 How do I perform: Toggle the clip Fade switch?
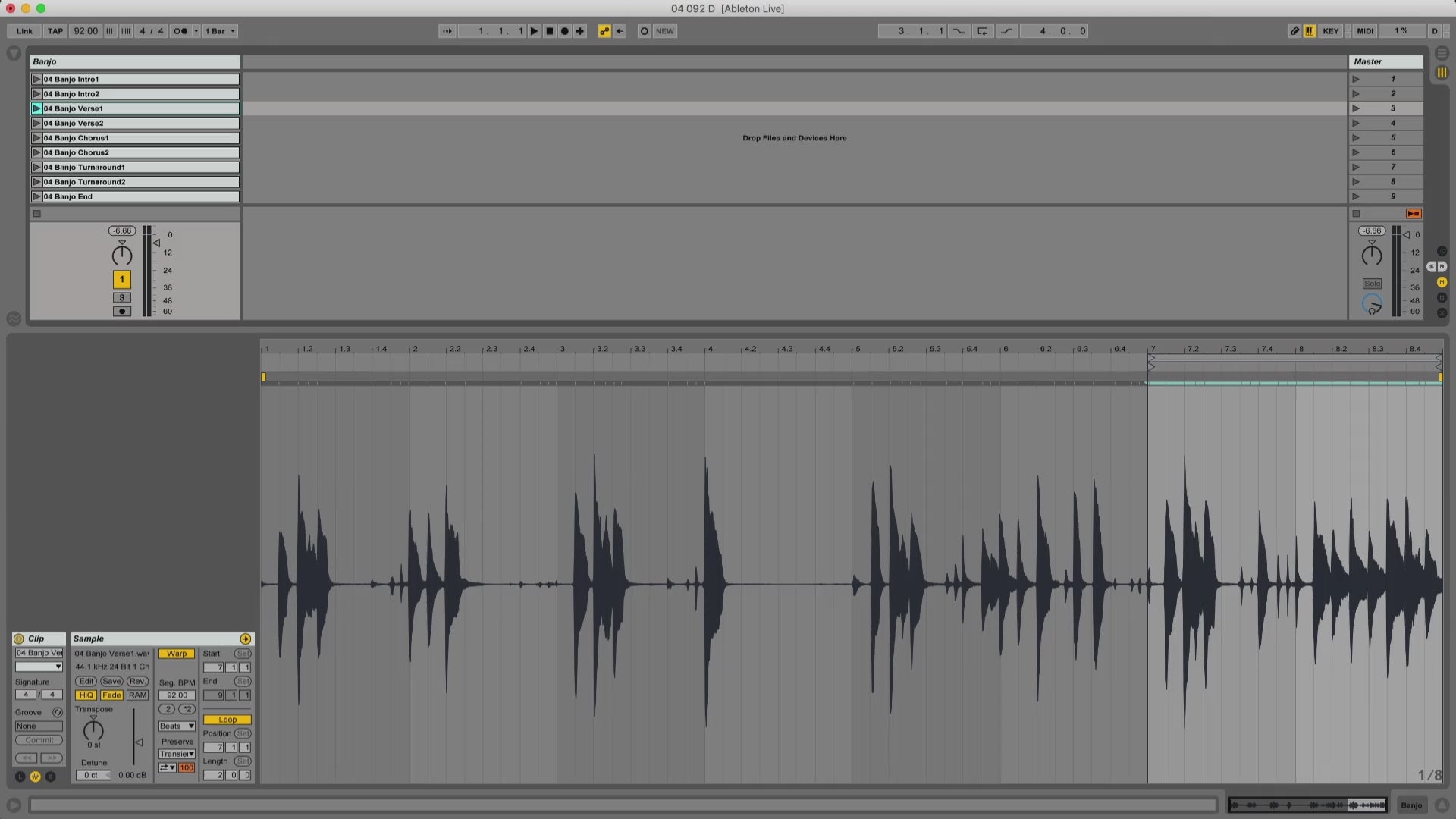(x=111, y=695)
